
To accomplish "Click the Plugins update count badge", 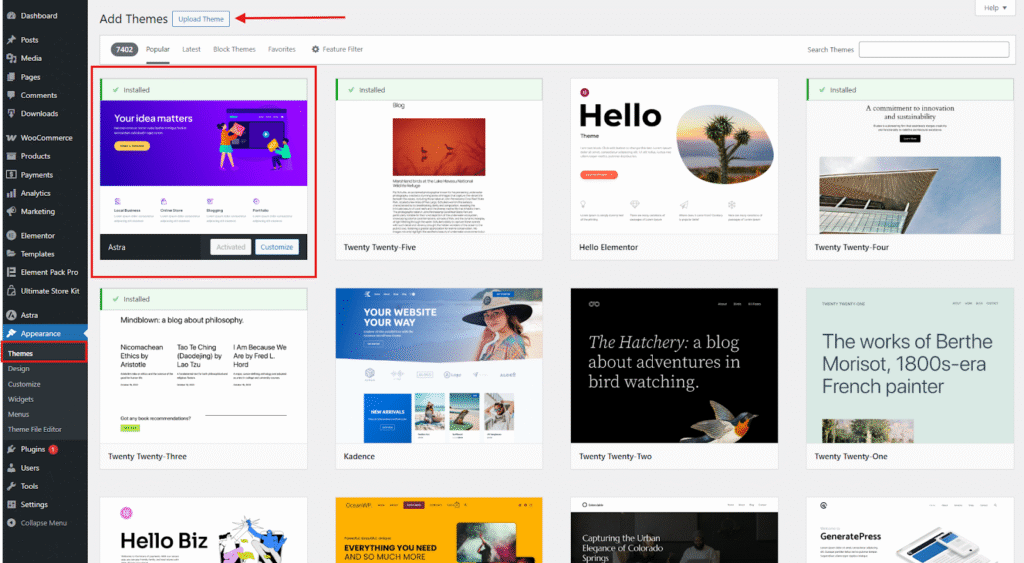I will 53,449.
